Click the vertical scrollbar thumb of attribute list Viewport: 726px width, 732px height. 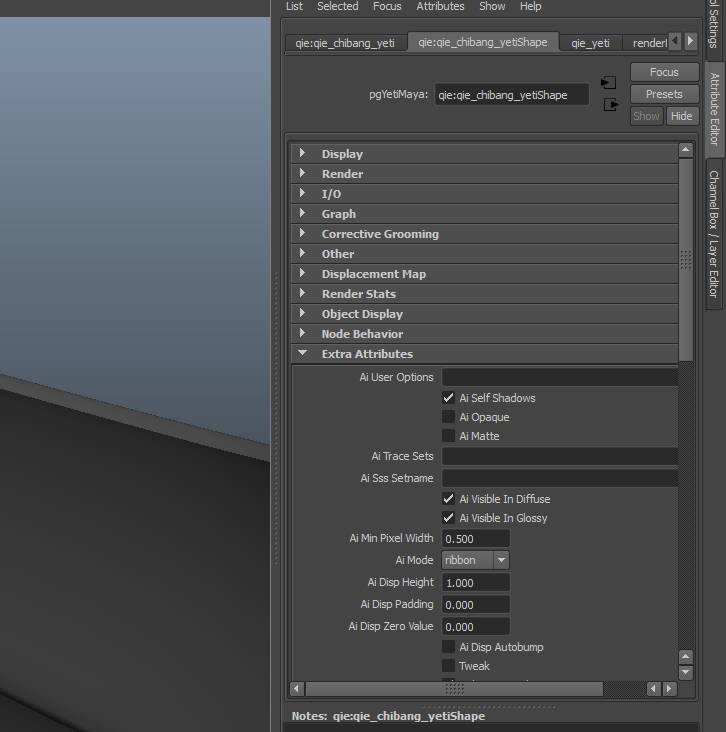(x=685, y=260)
